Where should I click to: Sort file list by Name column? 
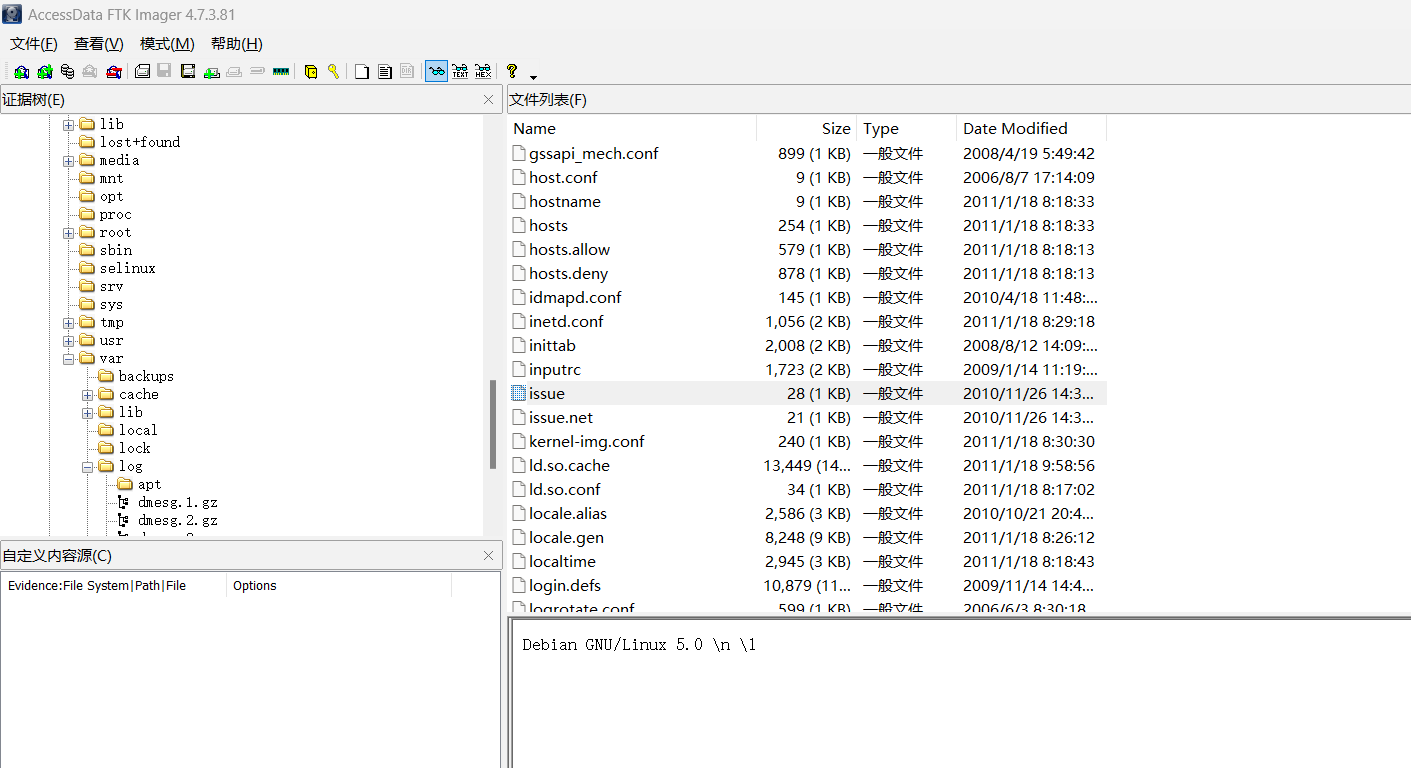coord(632,128)
